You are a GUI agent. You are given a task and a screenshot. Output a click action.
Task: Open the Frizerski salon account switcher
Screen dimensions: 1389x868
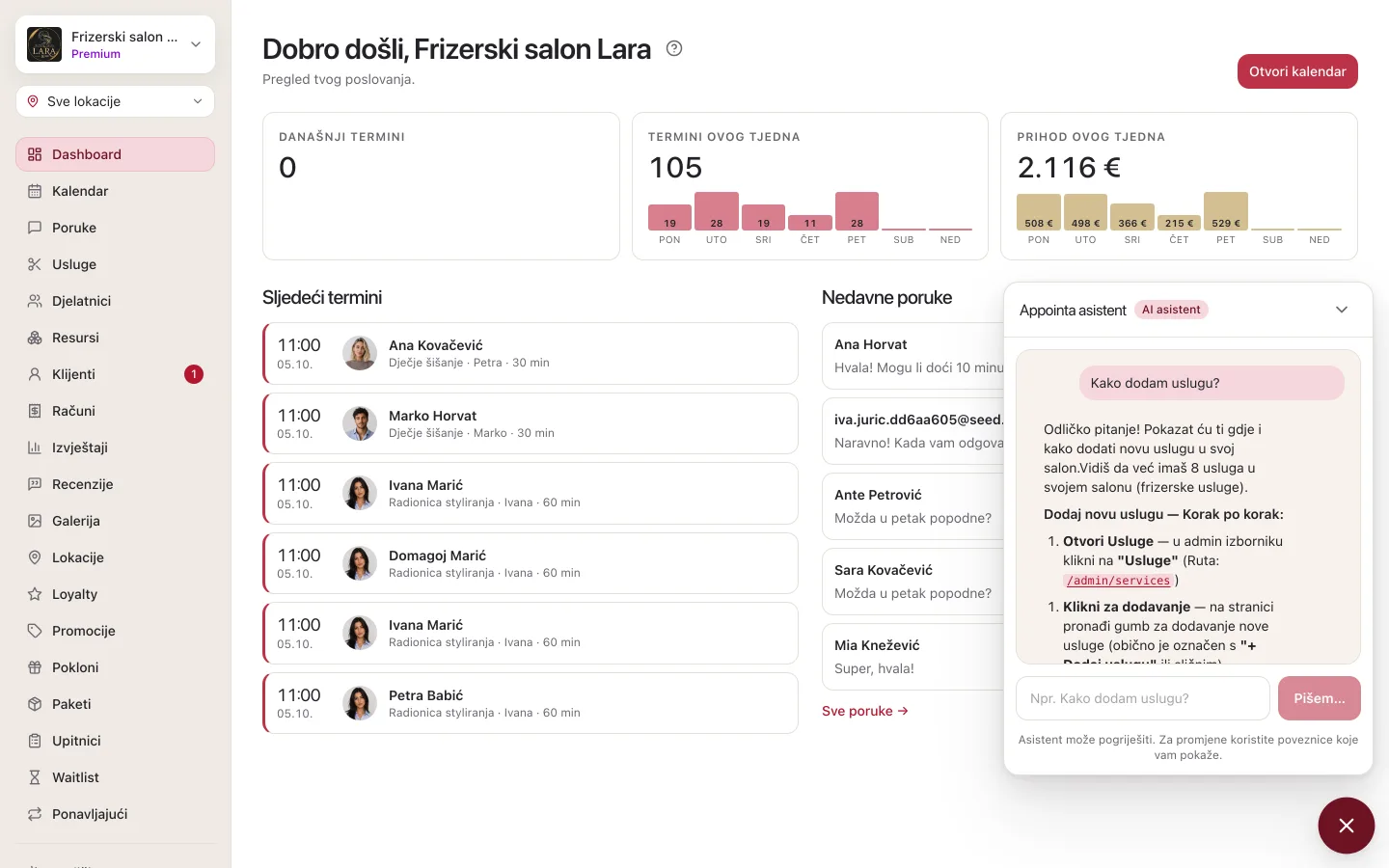(x=115, y=44)
